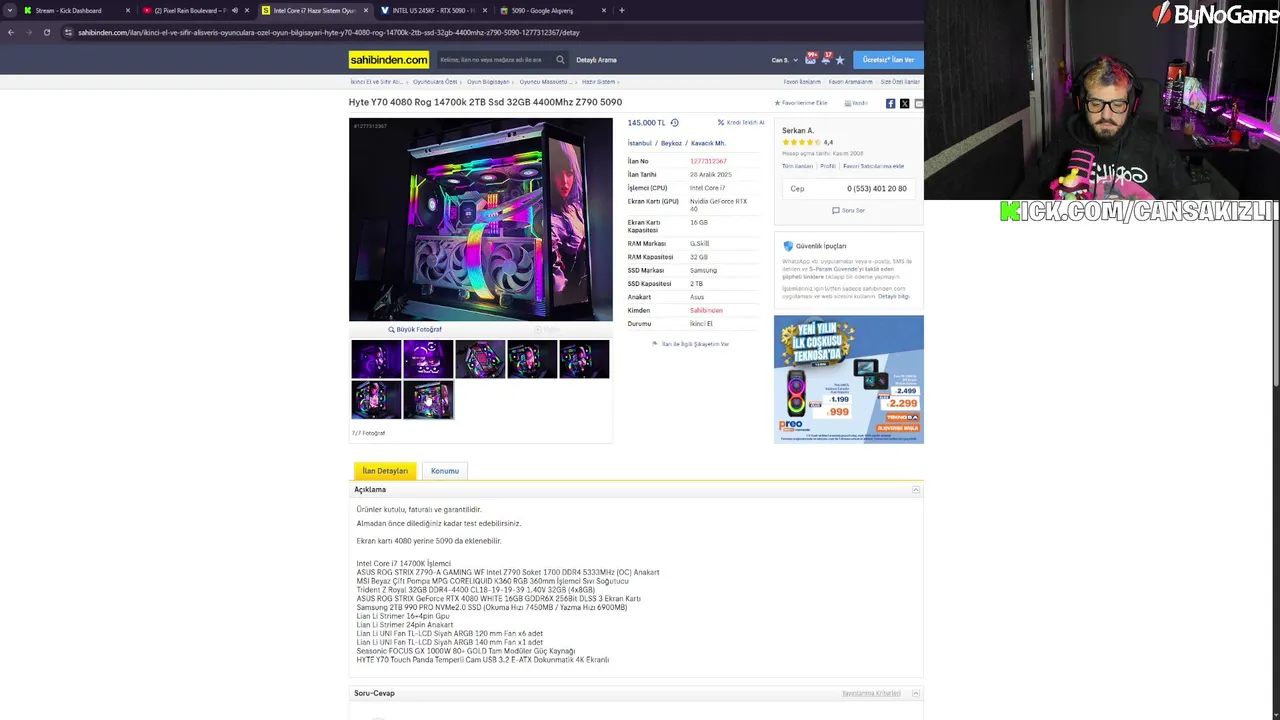Open the sahibinden.com logo home link

coord(389,60)
